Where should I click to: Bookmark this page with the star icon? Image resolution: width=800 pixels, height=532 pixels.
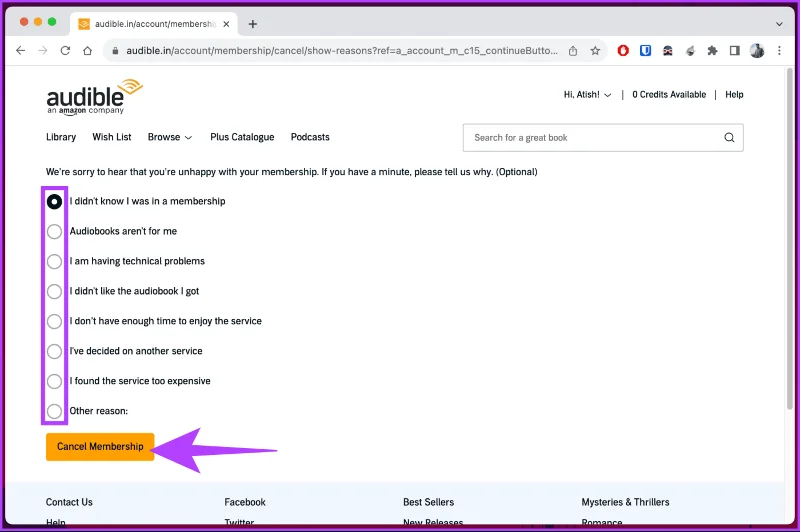[x=595, y=50]
